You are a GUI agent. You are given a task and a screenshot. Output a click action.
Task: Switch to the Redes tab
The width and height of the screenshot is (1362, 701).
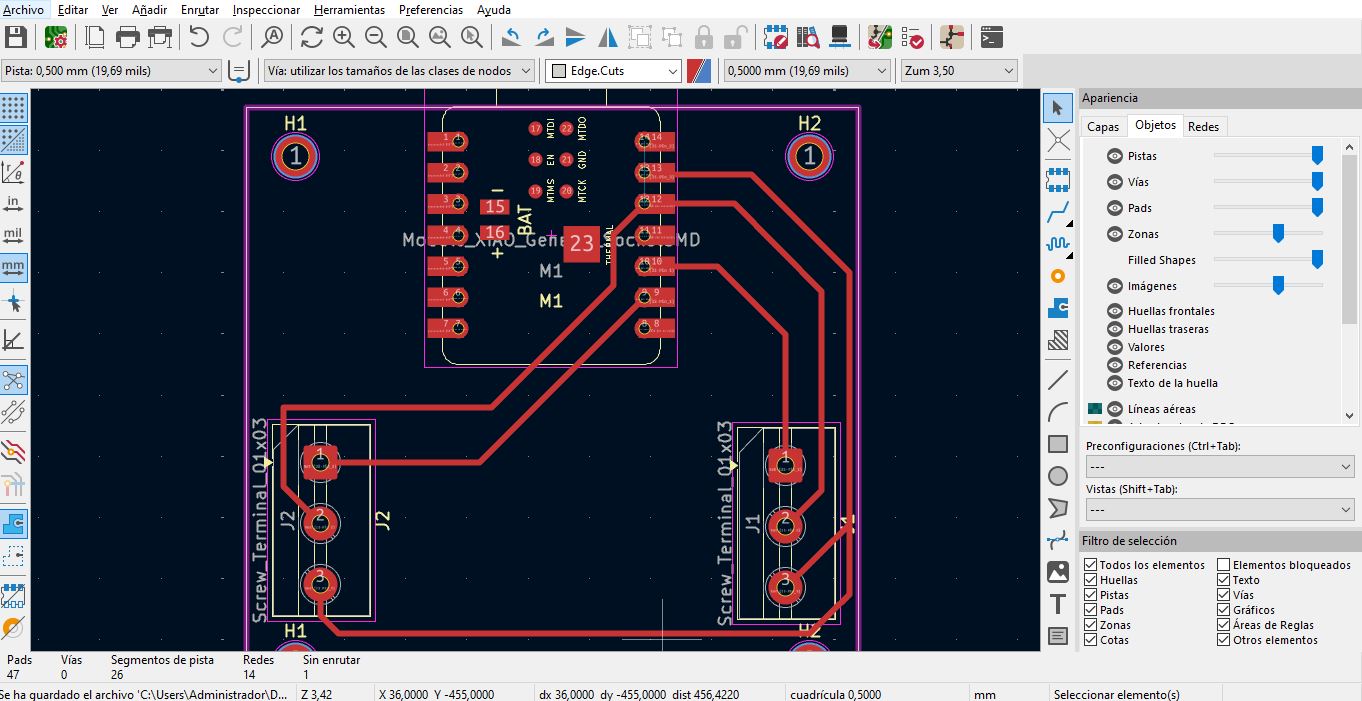pyautogui.click(x=1204, y=126)
